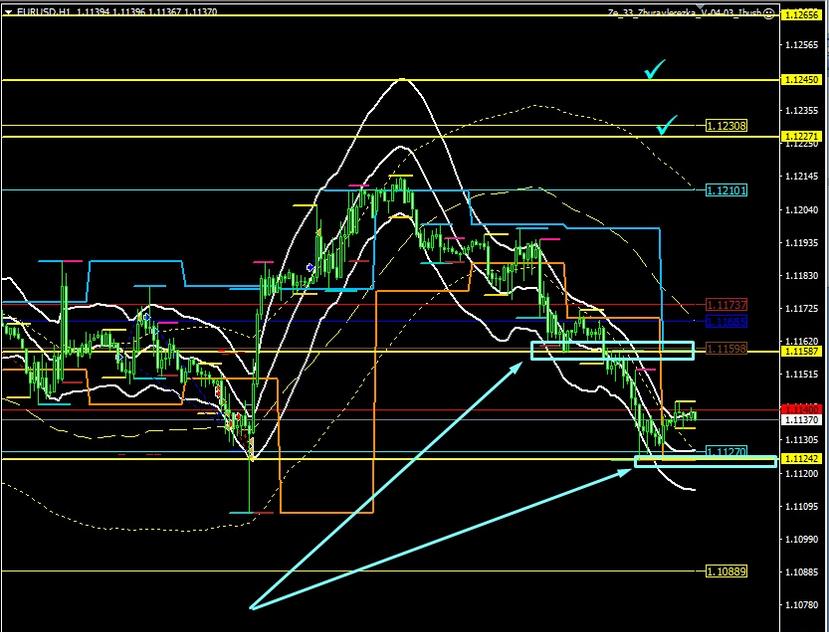Image resolution: width=829 pixels, height=632 pixels.
Task: Click the white 1.11370 current price label
Action: coord(801,419)
